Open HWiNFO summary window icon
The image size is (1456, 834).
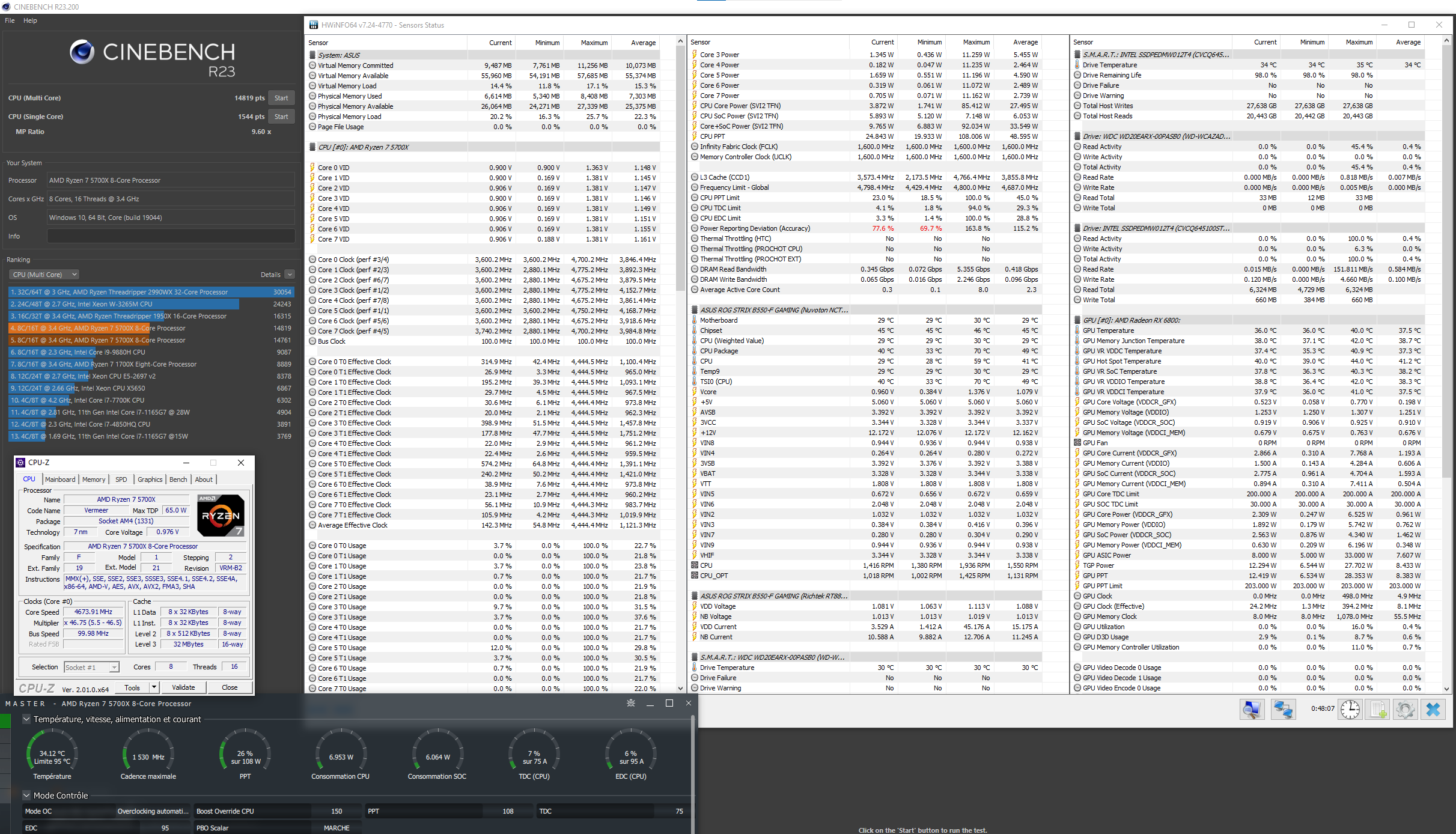(1252, 710)
